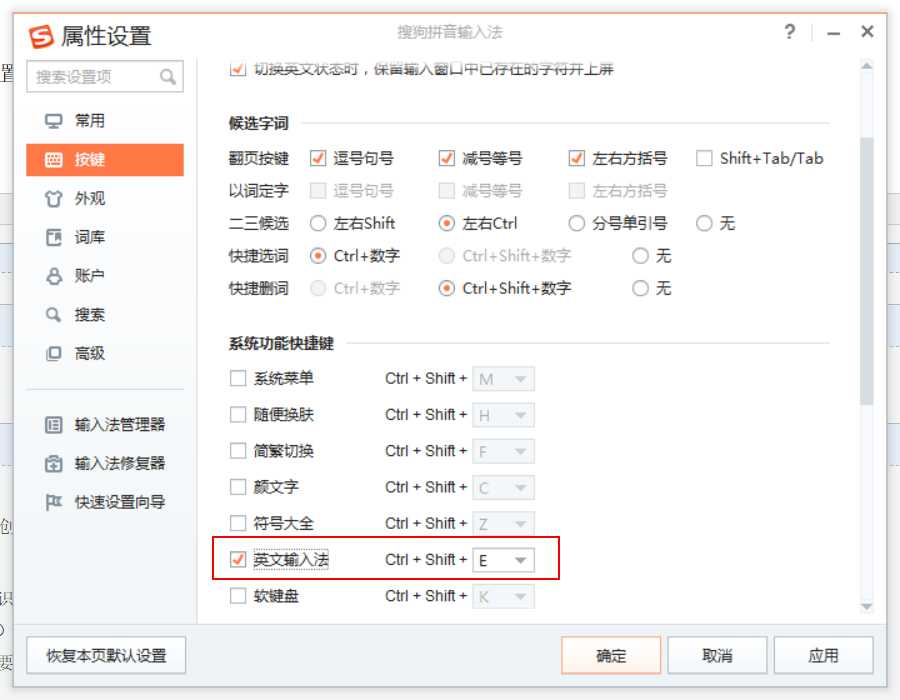Click the 恢复本页默认设置 button
The image size is (900, 700).
106,655
